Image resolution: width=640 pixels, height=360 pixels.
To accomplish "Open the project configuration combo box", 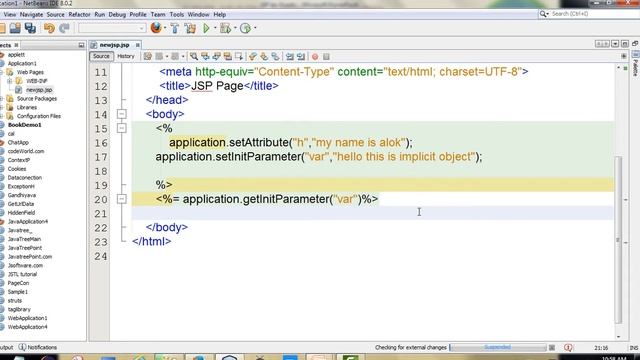I will (x=112, y=28).
